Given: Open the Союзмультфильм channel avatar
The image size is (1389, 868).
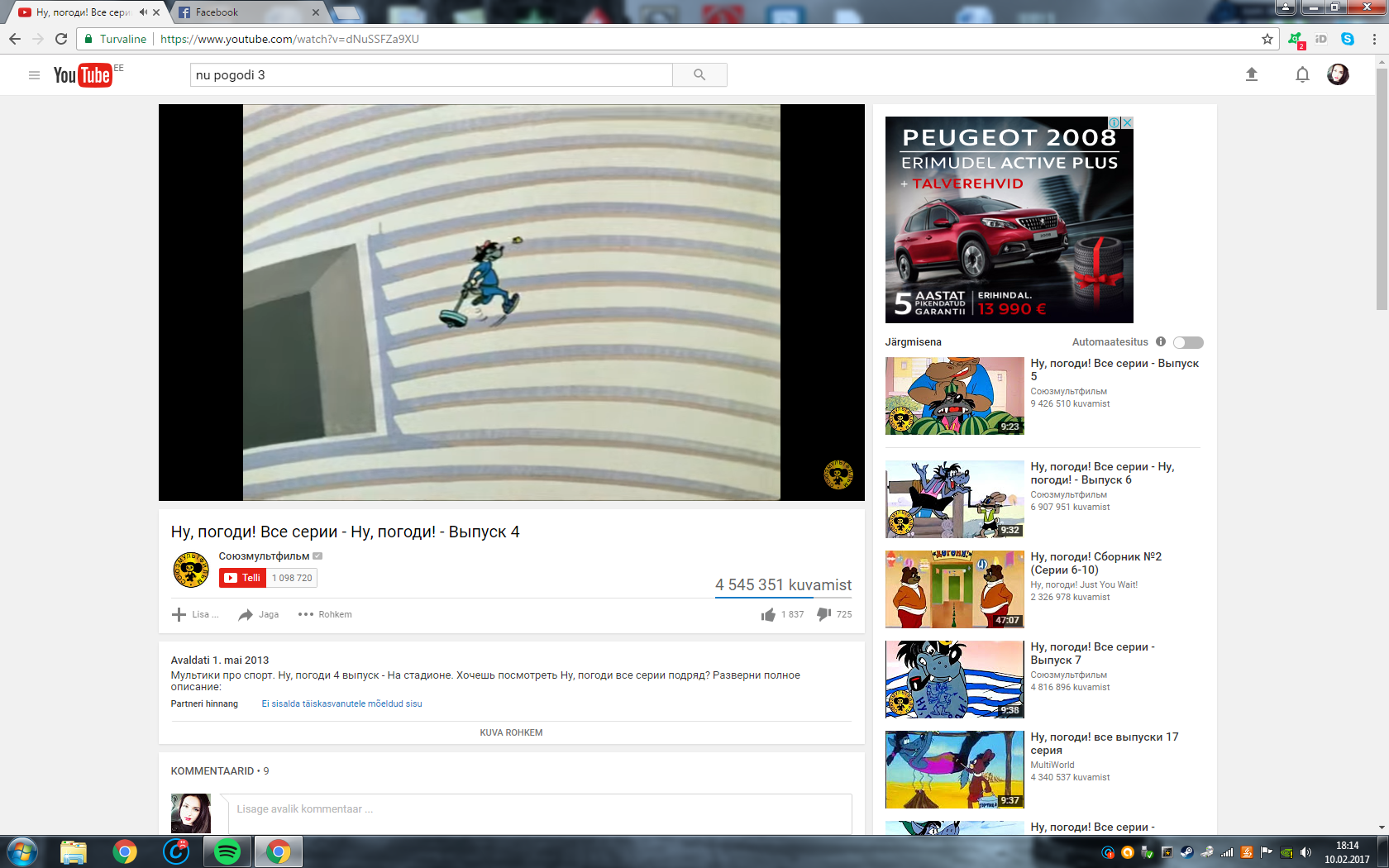Looking at the screenshot, I should 191,570.
